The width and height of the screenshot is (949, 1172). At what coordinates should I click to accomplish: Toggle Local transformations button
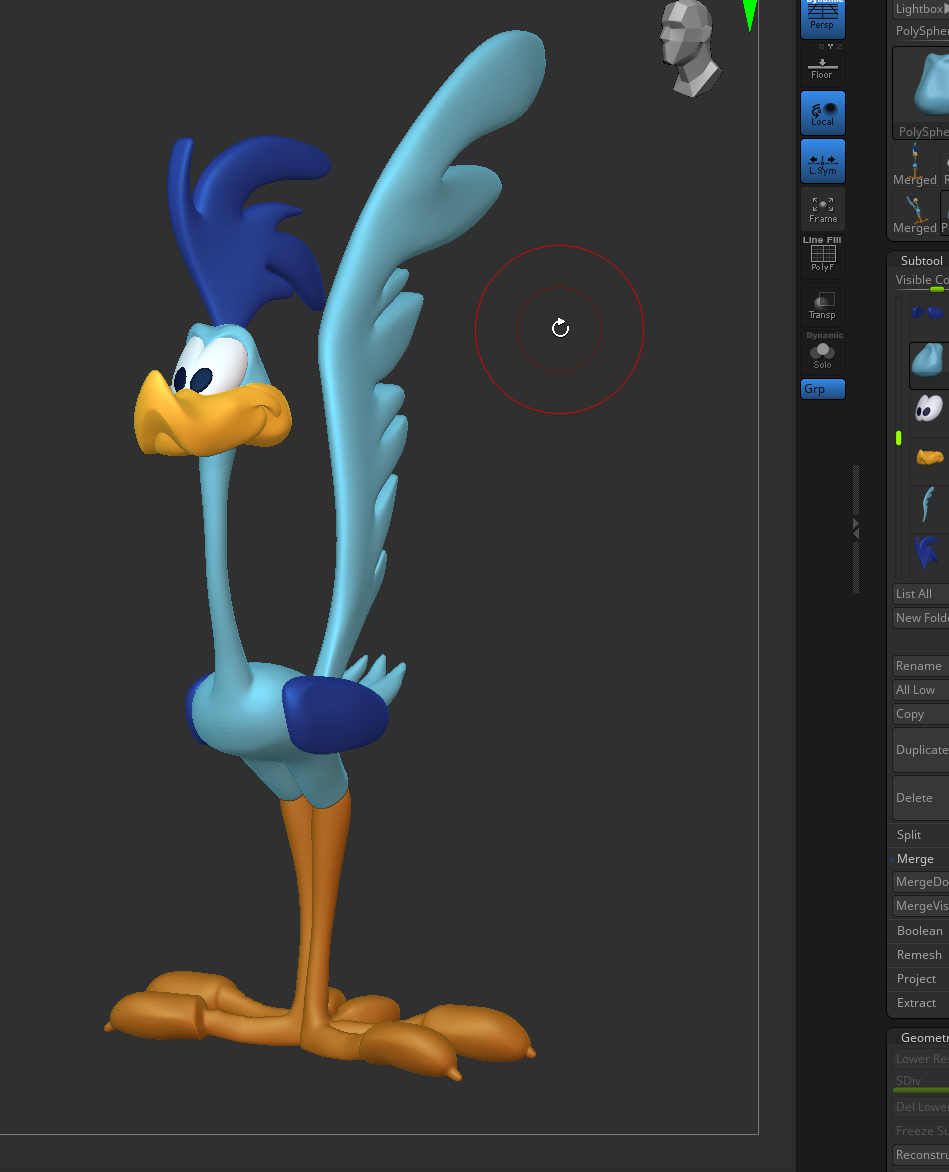(823, 113)
